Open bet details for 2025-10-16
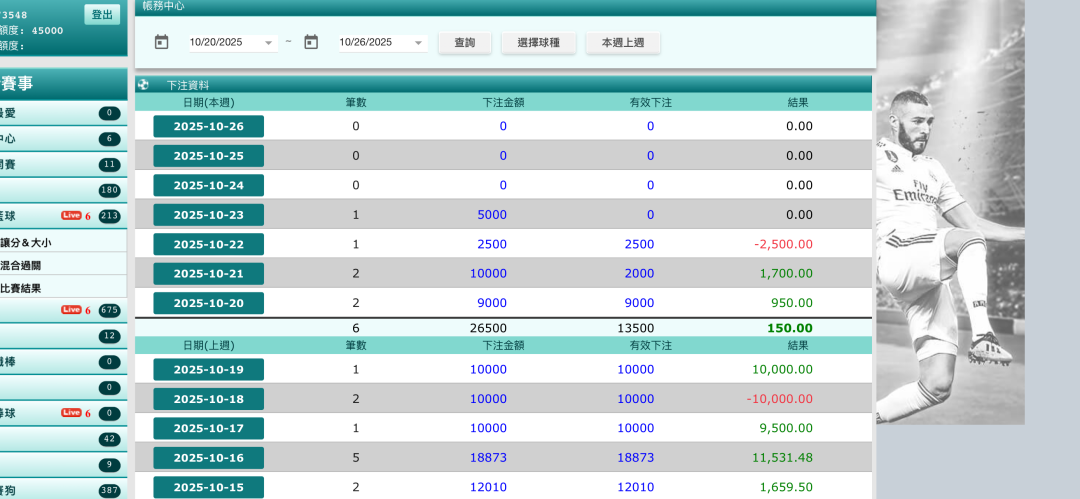 pos(208,458)
